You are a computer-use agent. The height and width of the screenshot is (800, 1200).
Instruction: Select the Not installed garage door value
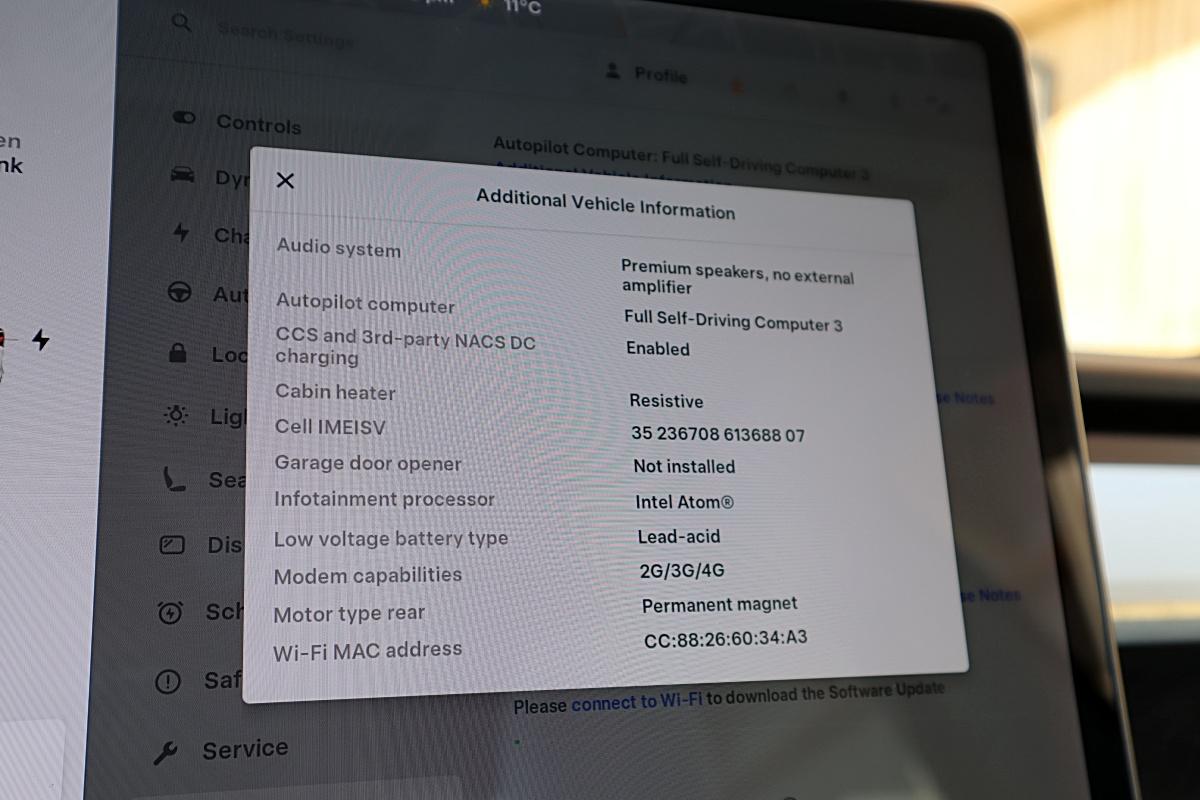684,466
